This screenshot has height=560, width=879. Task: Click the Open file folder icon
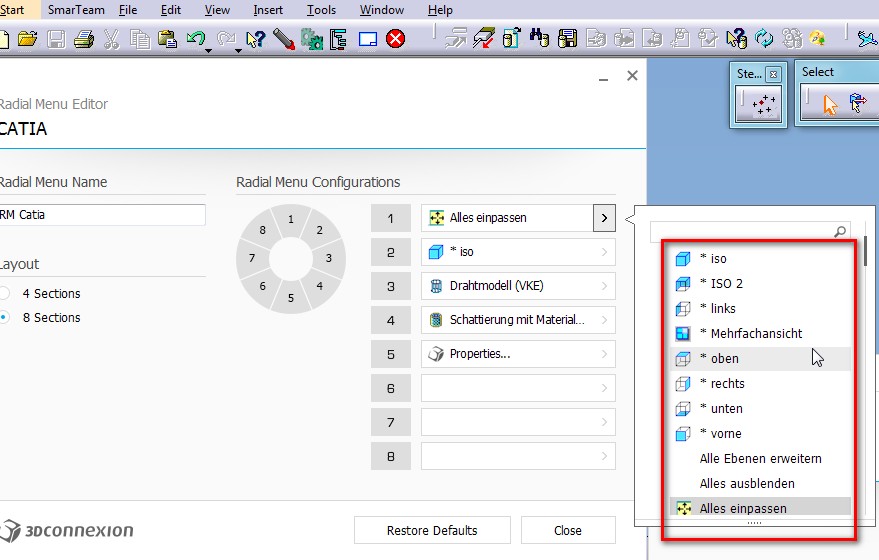27,39
